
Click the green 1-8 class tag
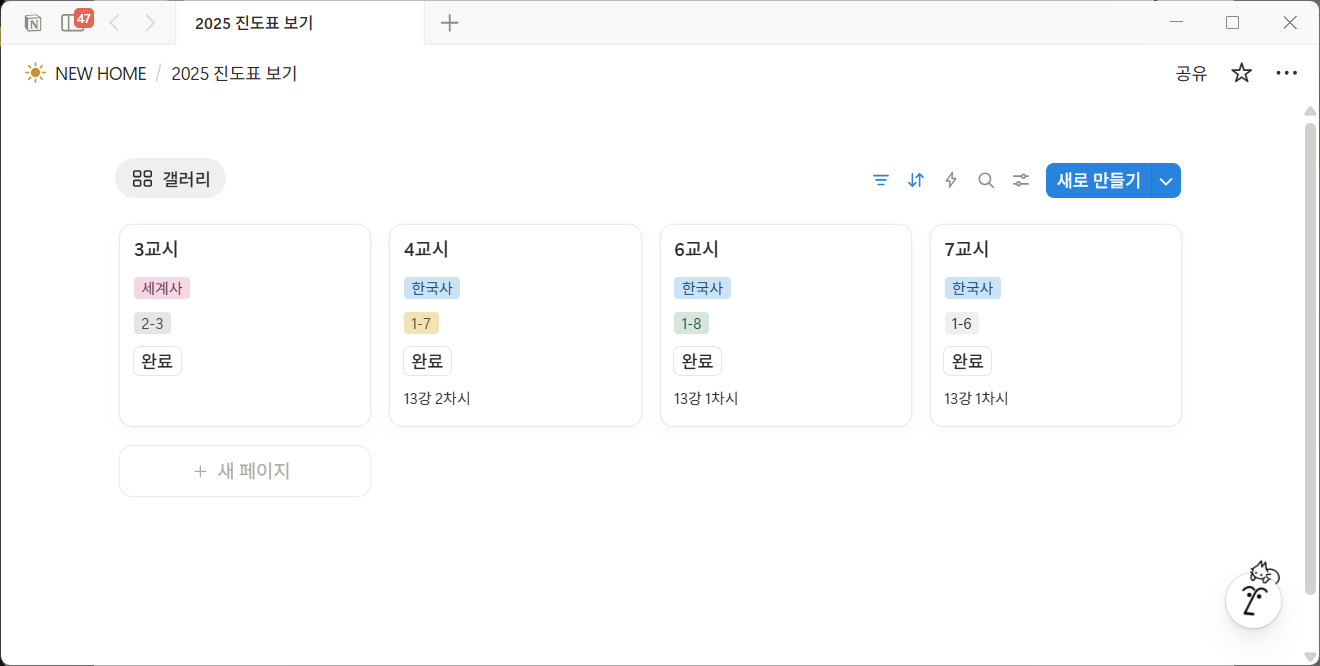click(691, 324)
